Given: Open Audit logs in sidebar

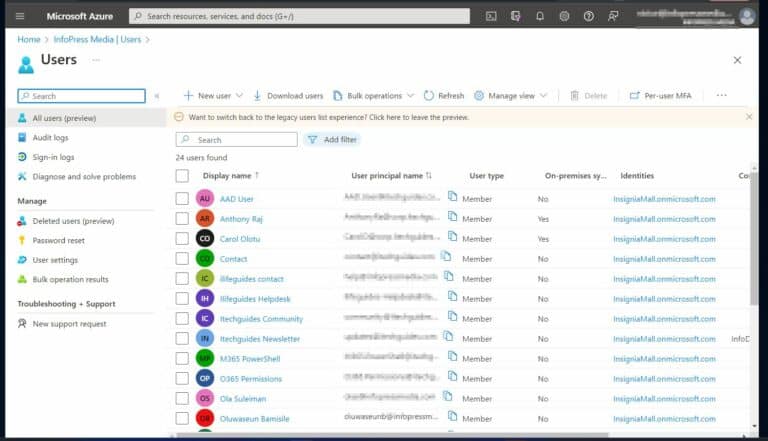Looking at the screenshot, I should pos(50,138).
